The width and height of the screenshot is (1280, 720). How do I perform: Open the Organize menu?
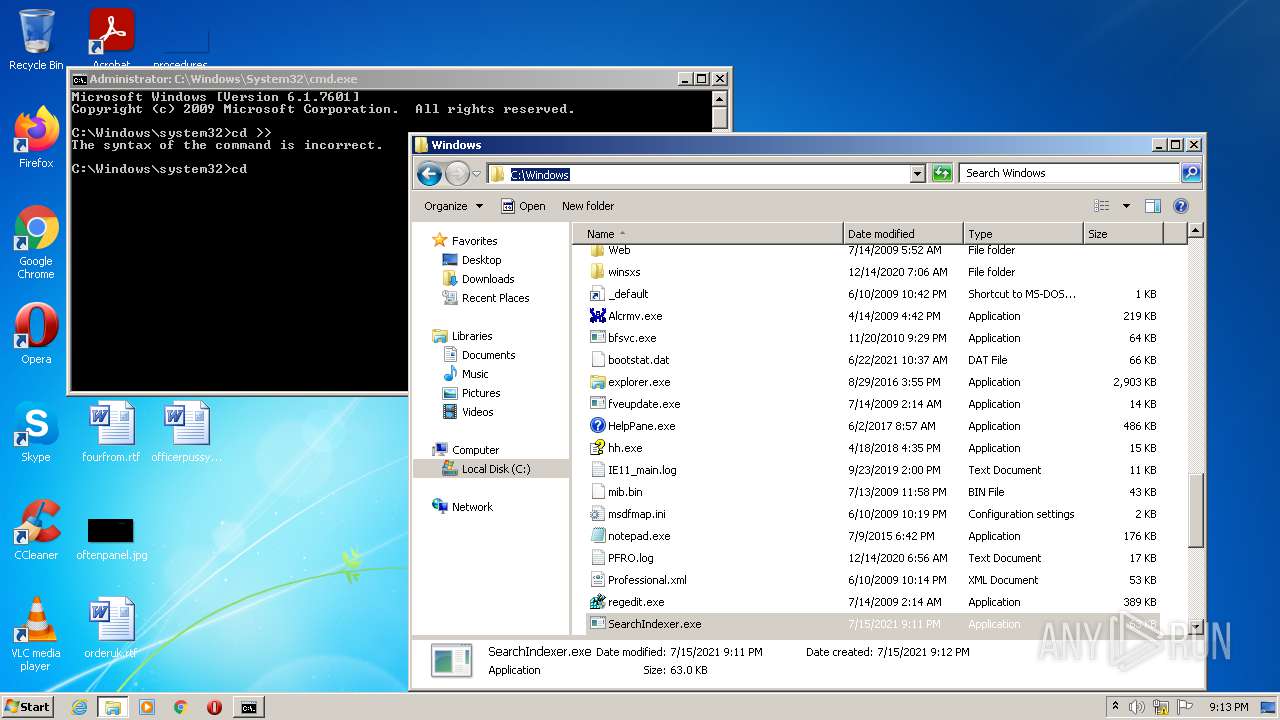pyautogui.click(x=453, y=206)
